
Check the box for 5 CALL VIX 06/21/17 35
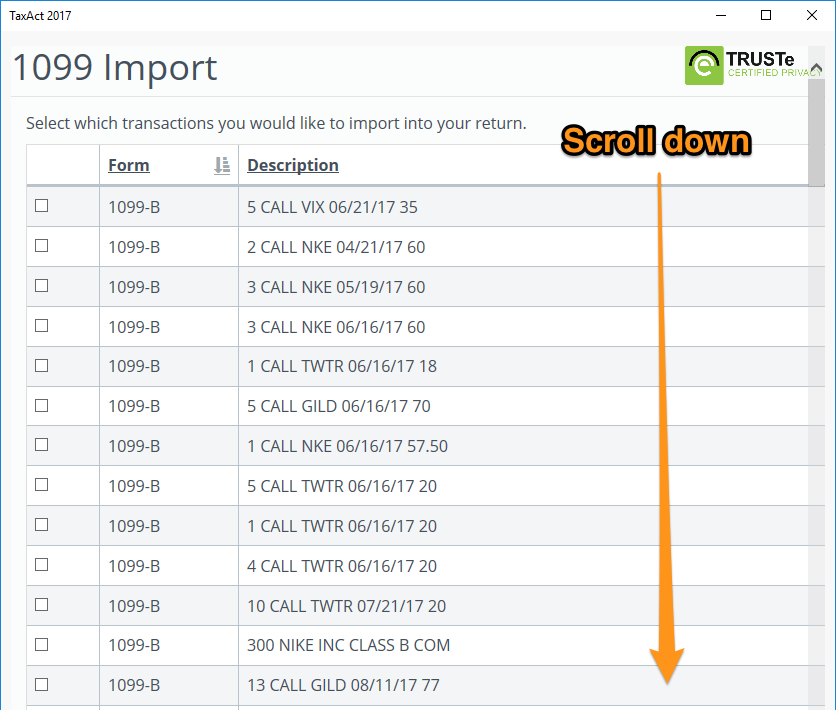(42, 206)
